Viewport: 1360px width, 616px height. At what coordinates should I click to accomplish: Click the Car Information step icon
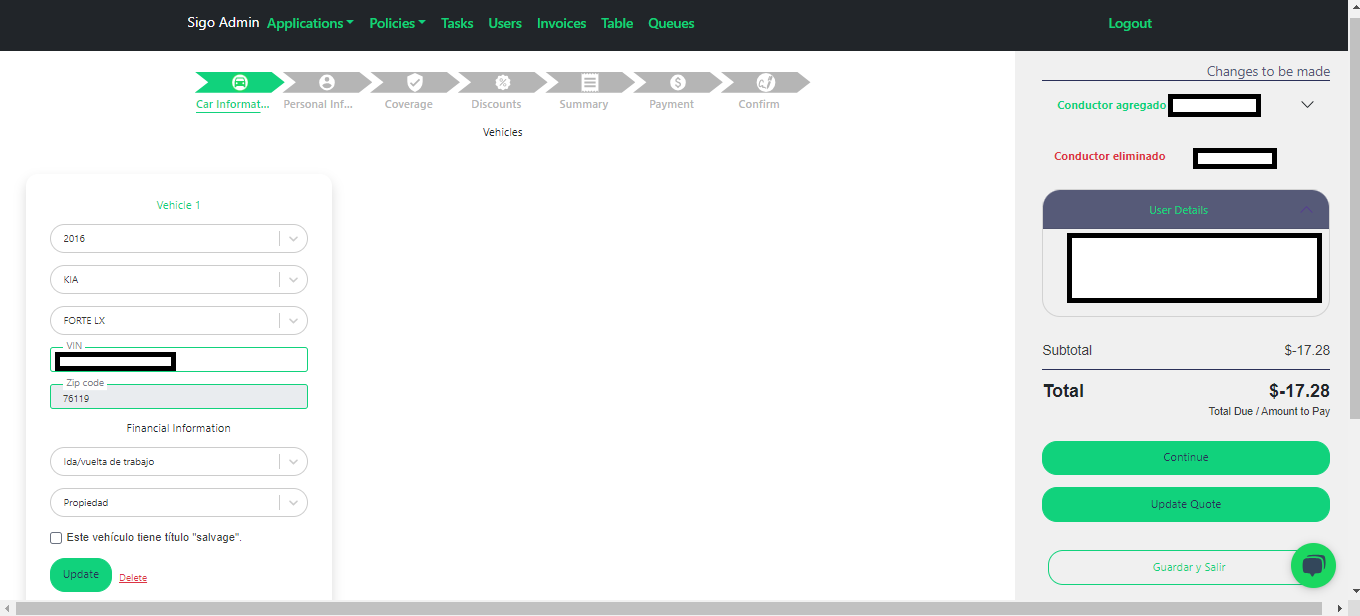(x=239, y=82)
